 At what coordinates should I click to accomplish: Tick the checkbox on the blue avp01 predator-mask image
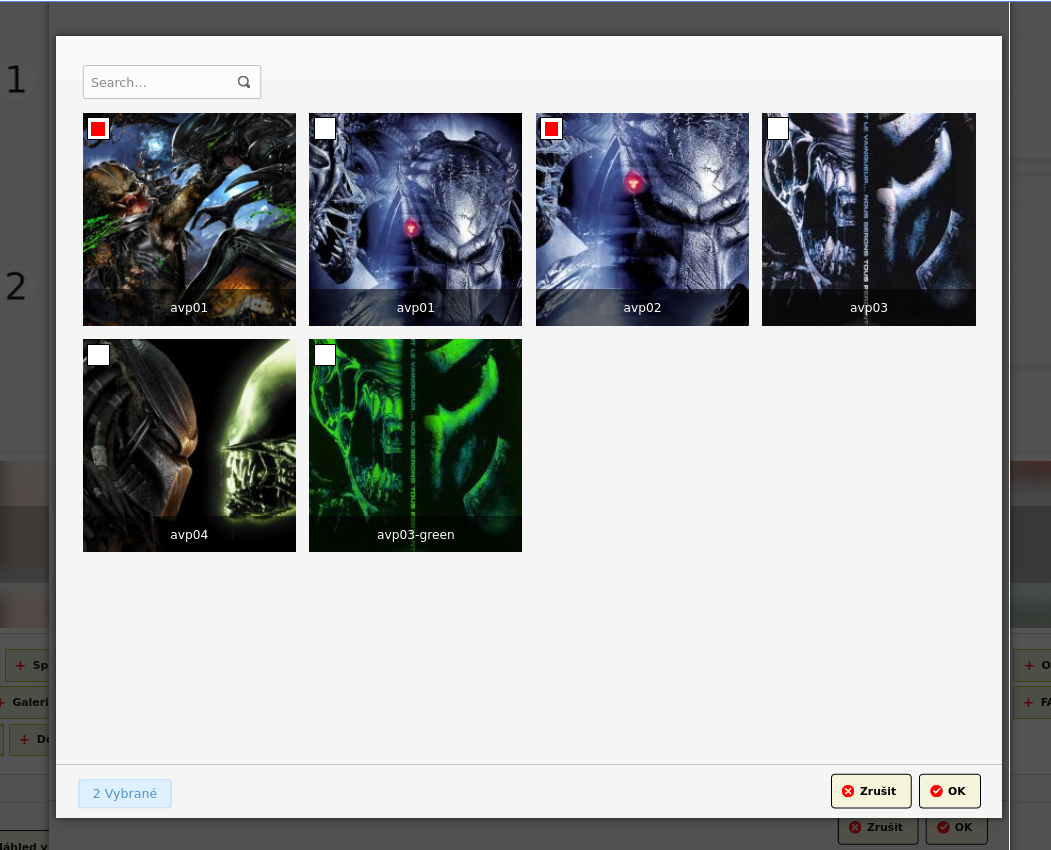click(x=325, y=129)
